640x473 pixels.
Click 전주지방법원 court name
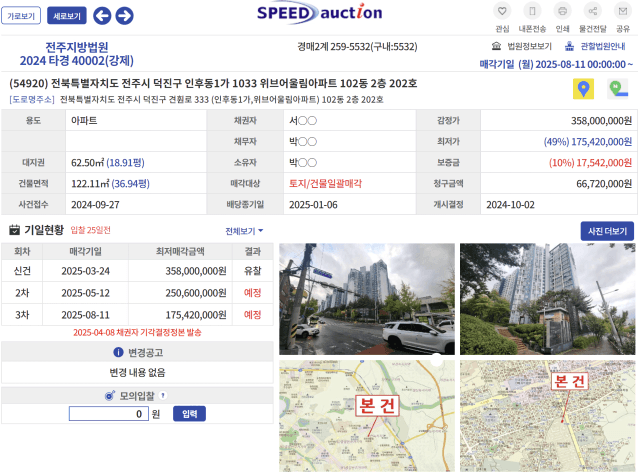click(x=77, y=47)
